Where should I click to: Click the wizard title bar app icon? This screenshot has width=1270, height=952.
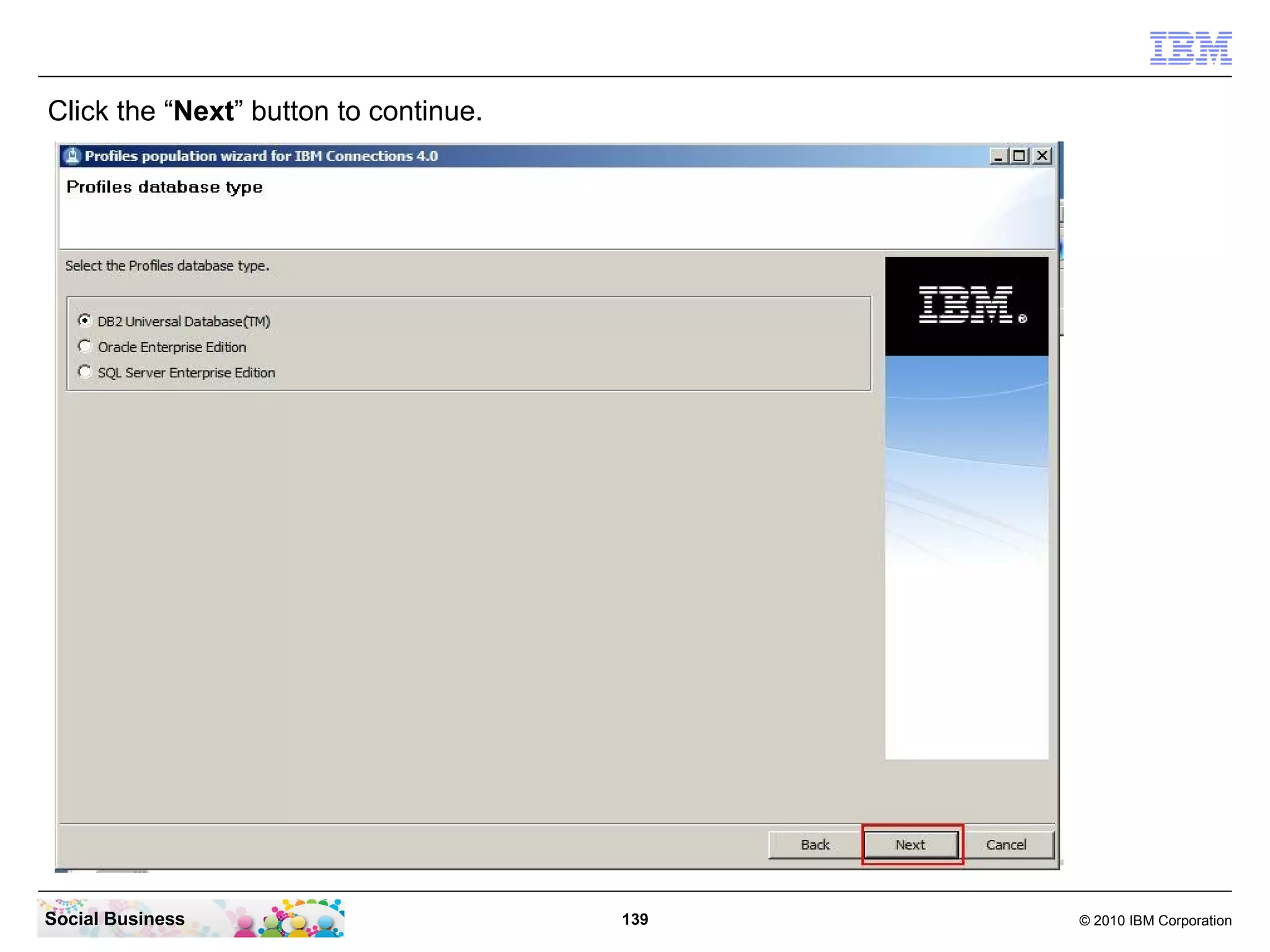[x=72, y=156]
